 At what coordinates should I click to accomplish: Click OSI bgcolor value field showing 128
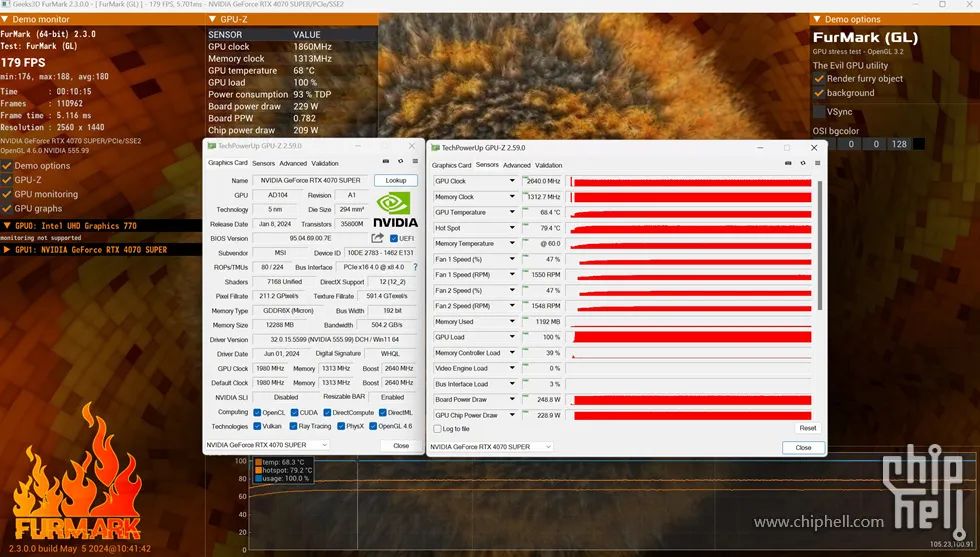(899, 144)
